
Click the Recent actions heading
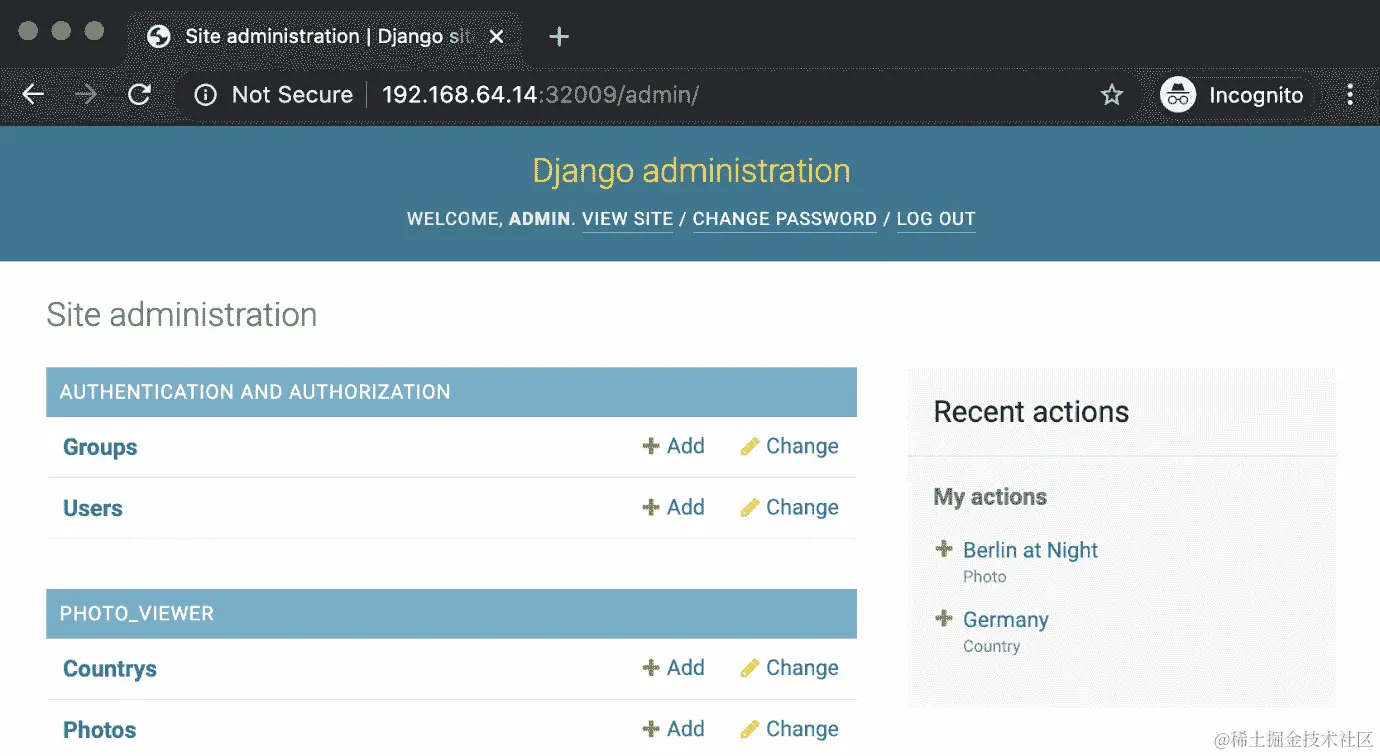click(x=1031, y=412)
